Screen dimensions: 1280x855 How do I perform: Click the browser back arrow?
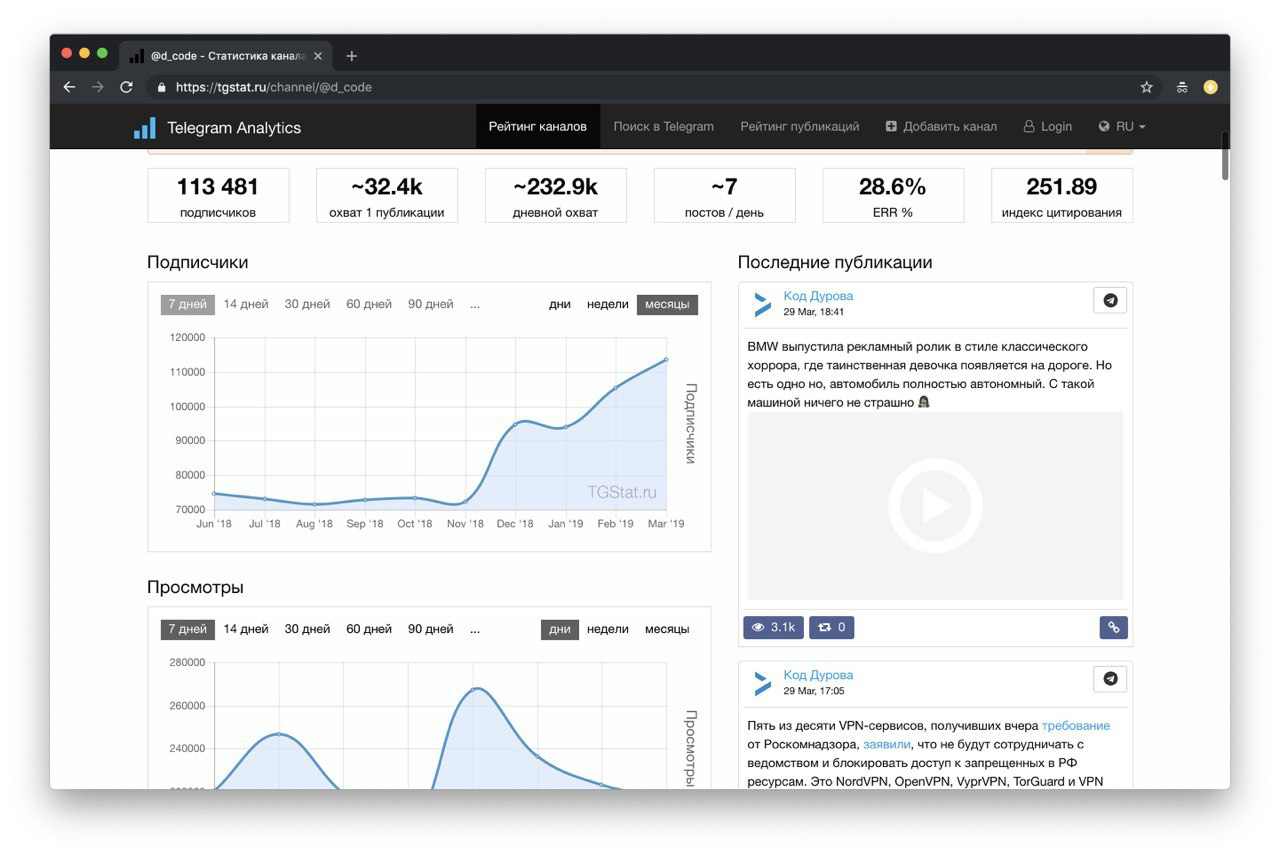click(69, 87)
